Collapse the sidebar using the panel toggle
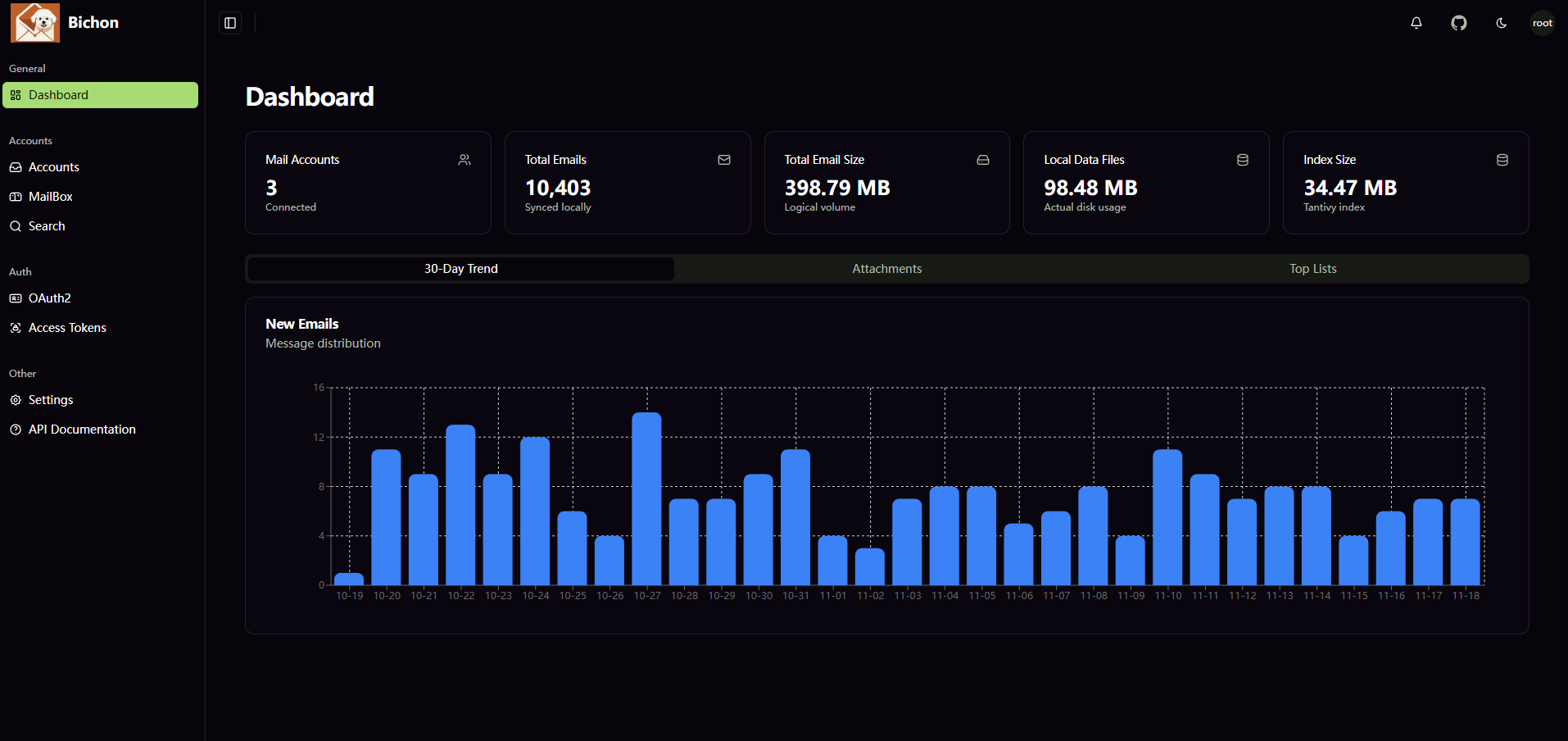This screenshot has height=741, width=1568. (229, 23)
